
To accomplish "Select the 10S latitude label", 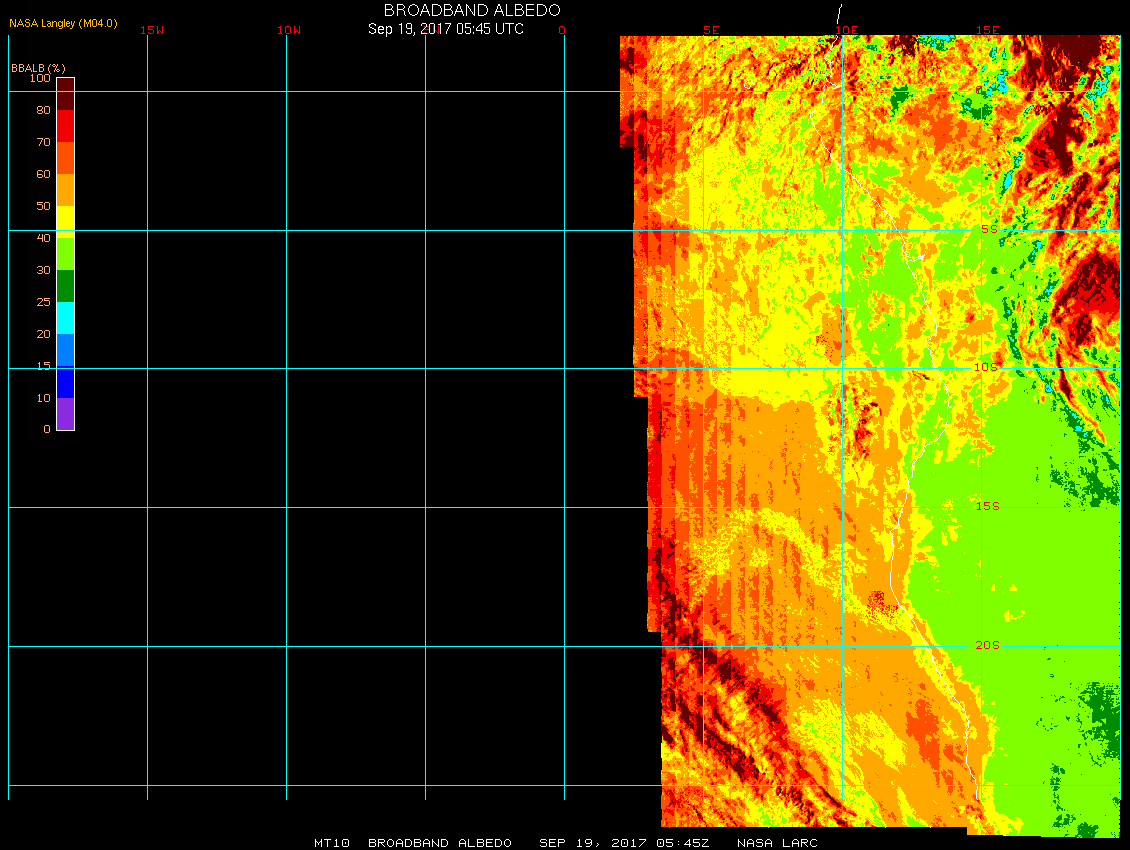I will [986, 367].
